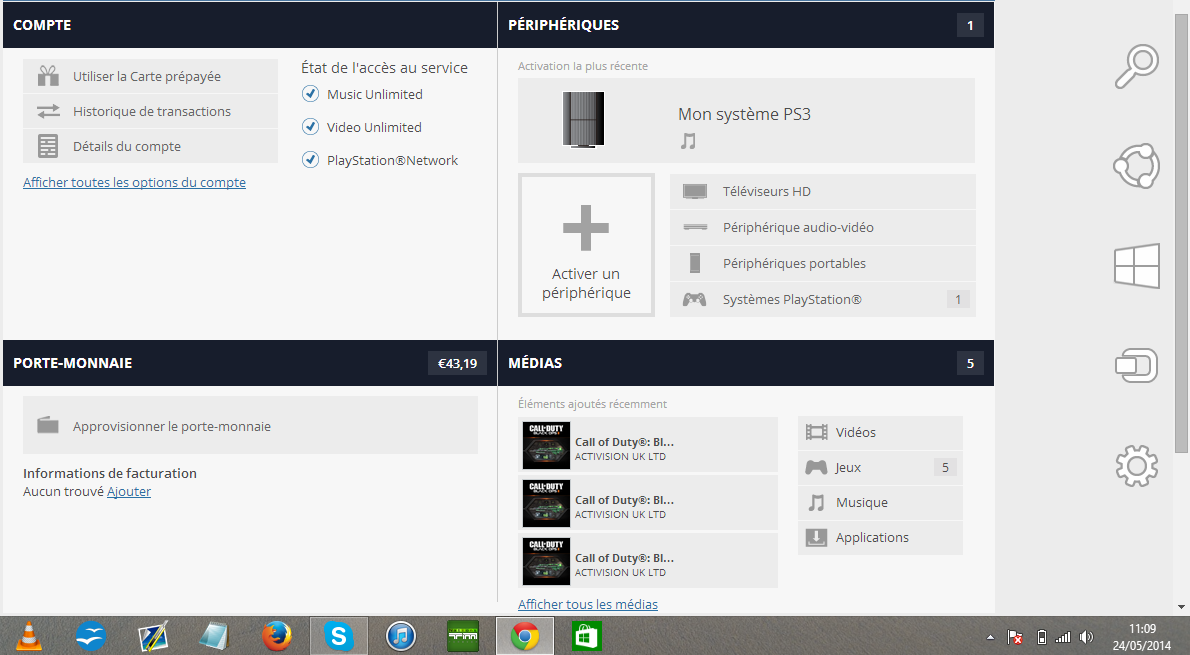Click the PS3 console image
The height and width of the screenshot is (655, 1190).
(x=583, y=119)
